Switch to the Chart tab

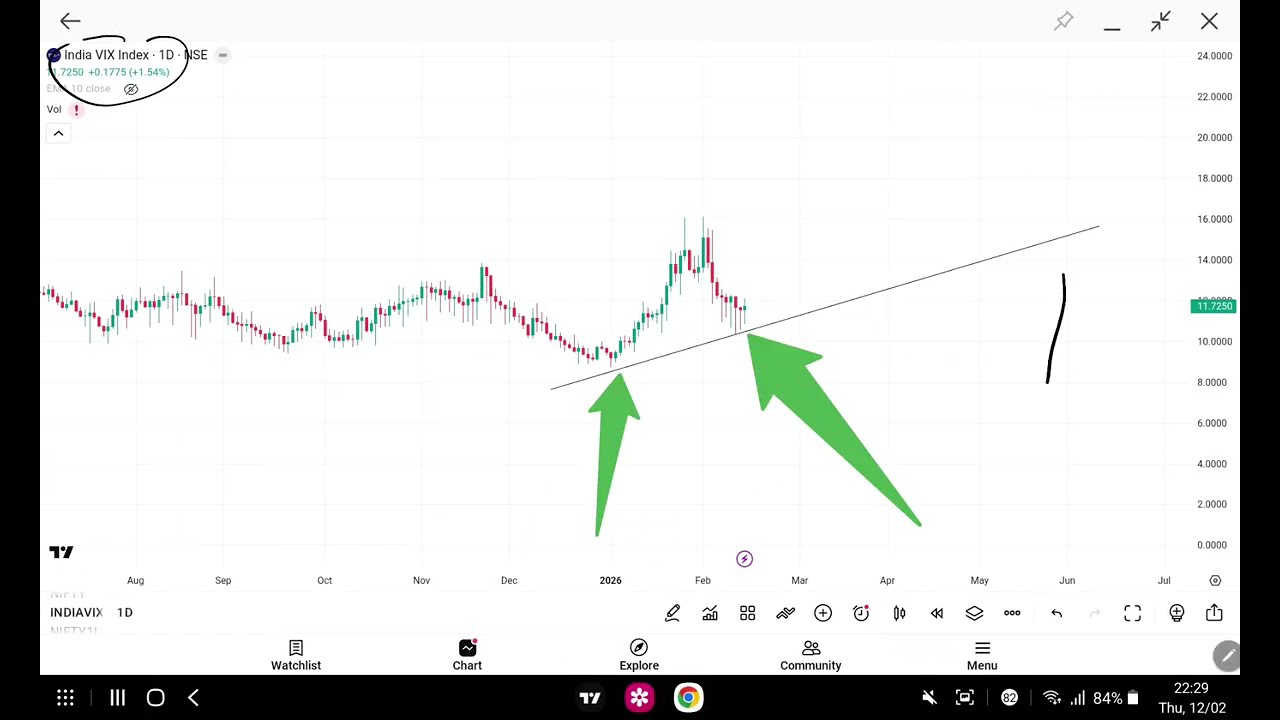tap(467, 655)
